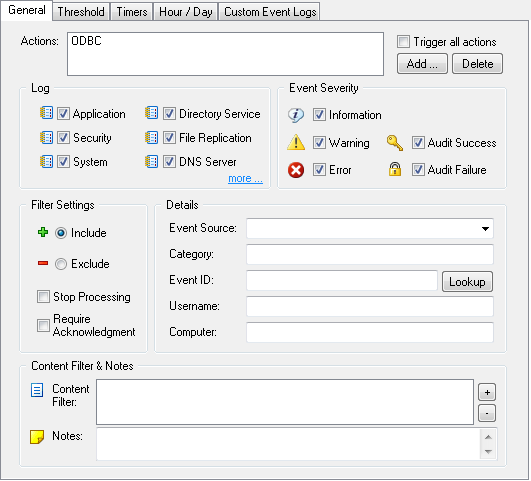The image size is (531, 481).
Task: Click the Add ... button
Action: (422, 64)
